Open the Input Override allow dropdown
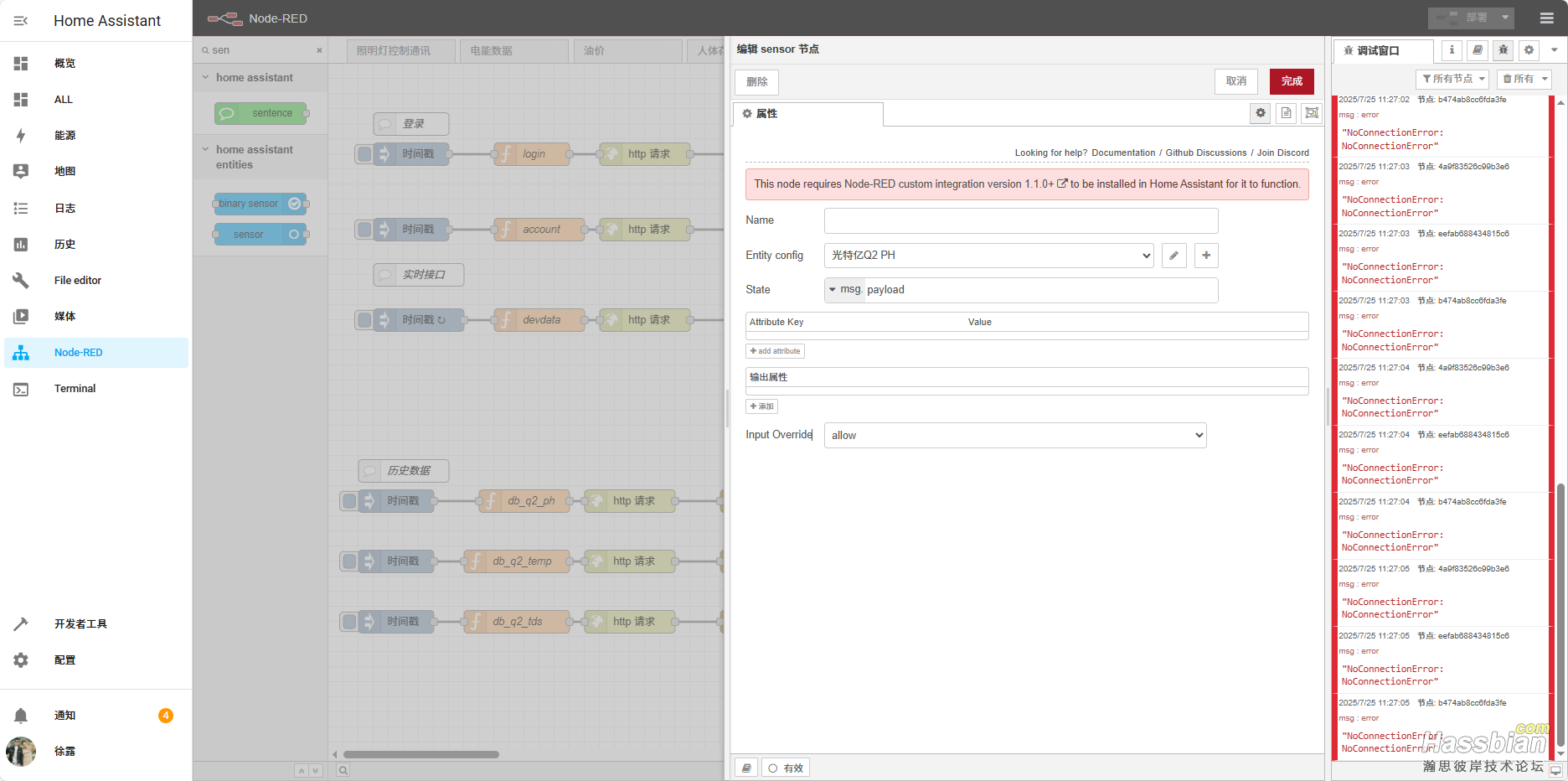This screenshot has width=1568, height=781. [1015, 436]
